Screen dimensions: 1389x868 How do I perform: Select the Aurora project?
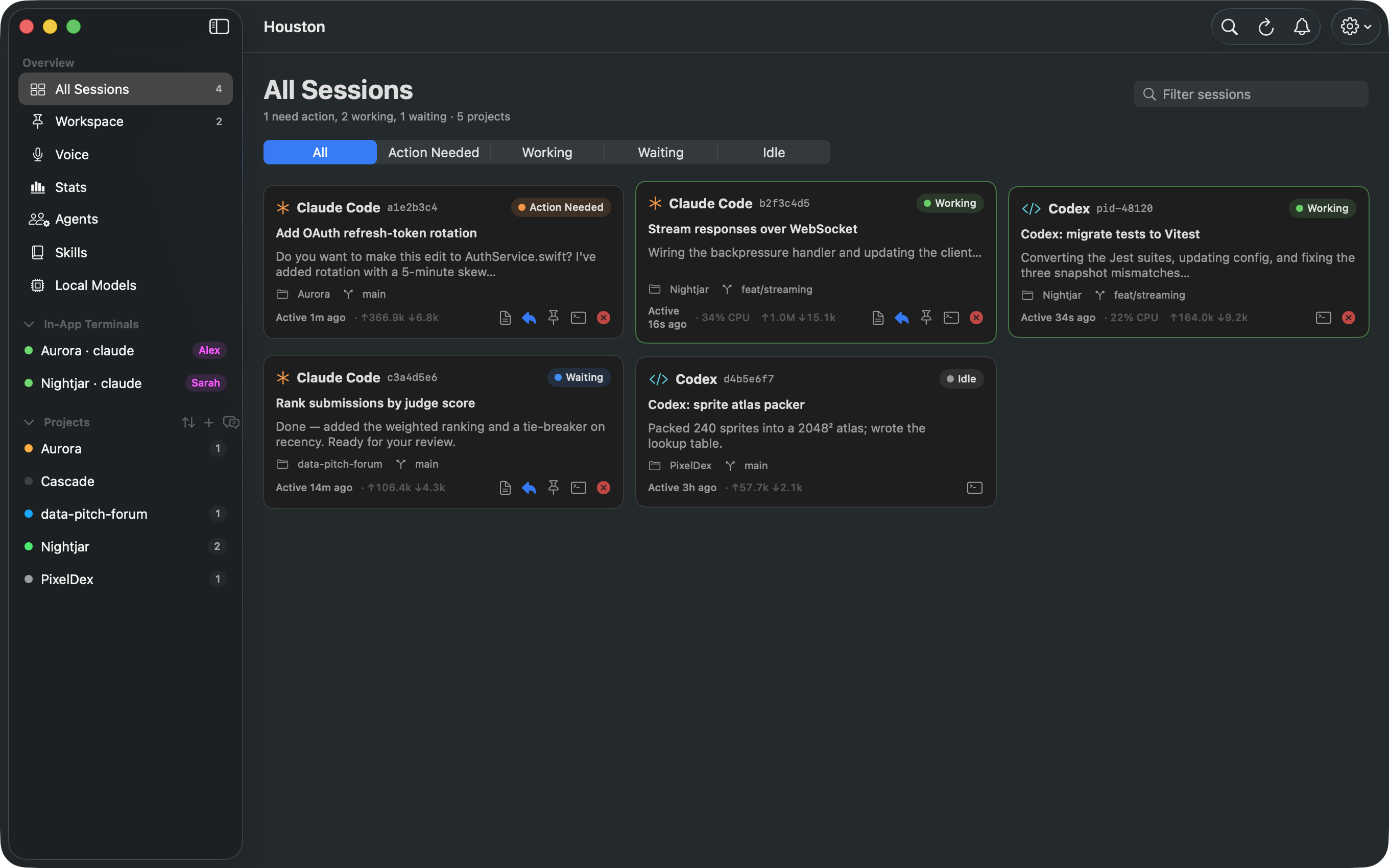coord(125,449)
